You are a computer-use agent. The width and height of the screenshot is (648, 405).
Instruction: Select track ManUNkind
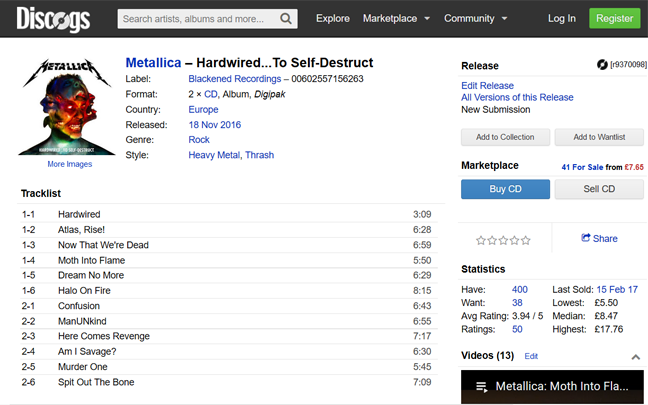(82, 321)
